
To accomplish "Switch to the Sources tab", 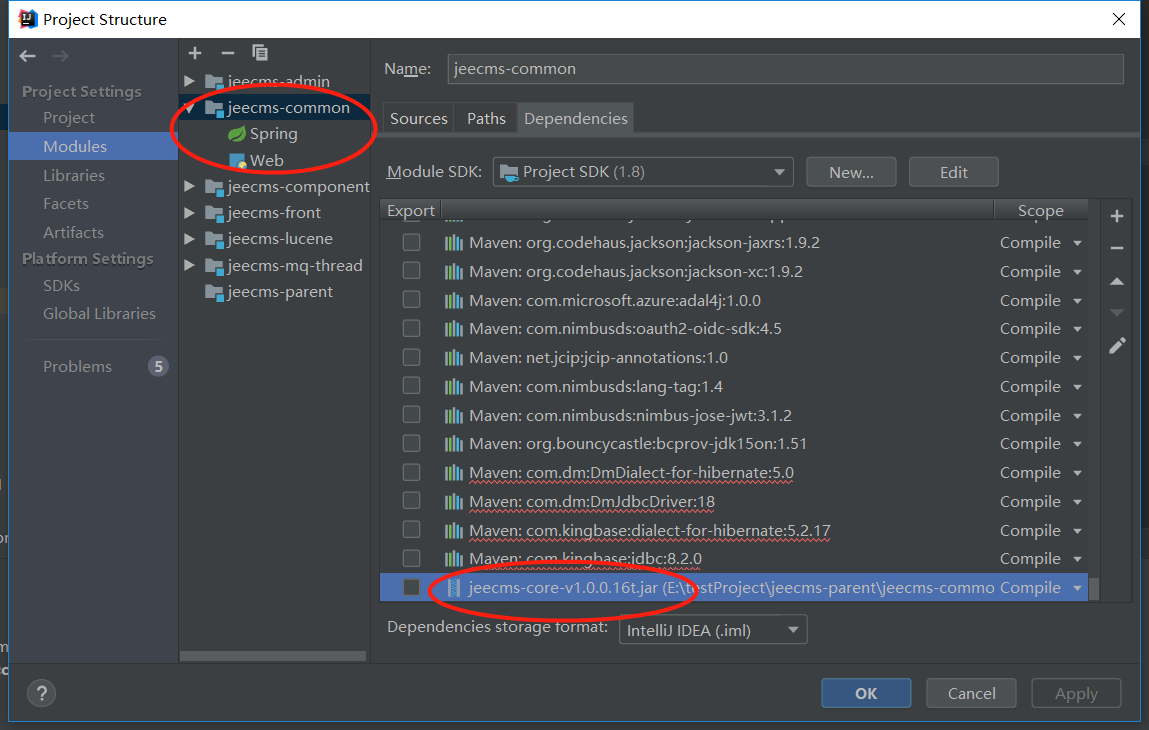I will [418, 119].
